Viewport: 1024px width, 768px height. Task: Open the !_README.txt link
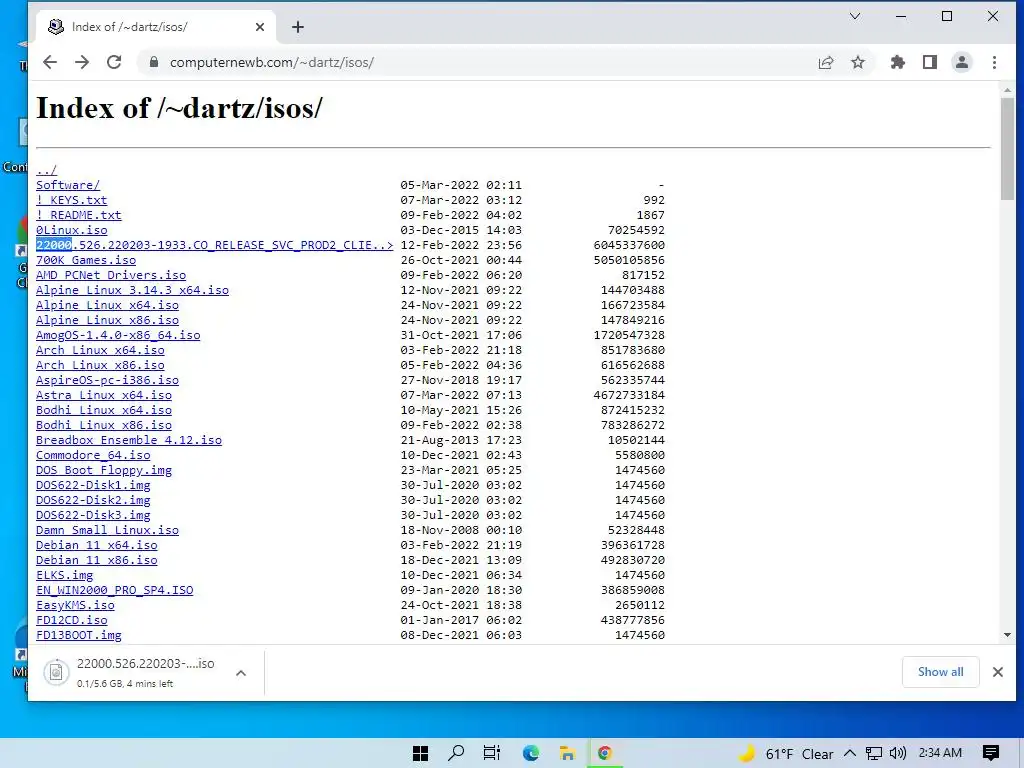click(x=78, y=215)
